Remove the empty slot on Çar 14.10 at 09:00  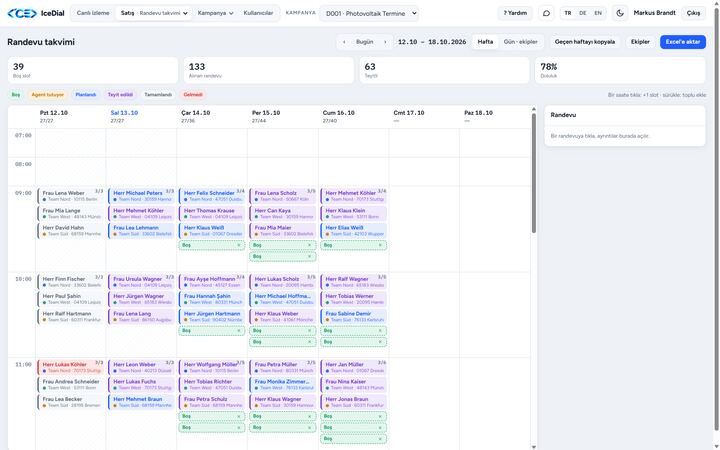pos(239,245)
